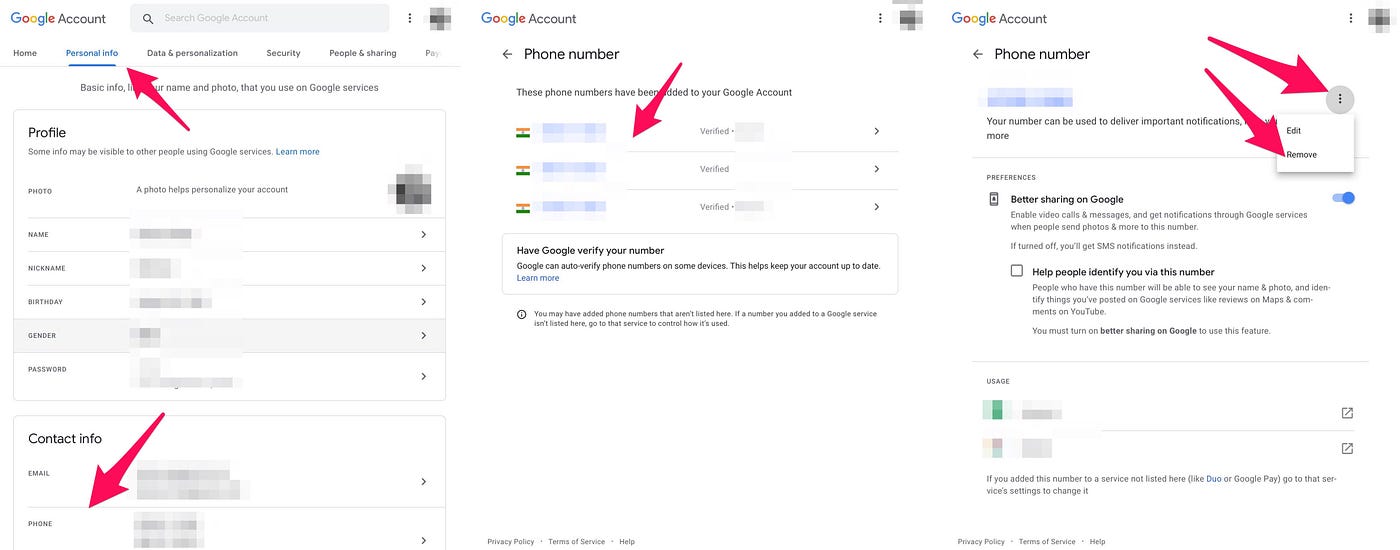Click the Search Google Account field
Screen dimensions: 1400x550
(x=260, y=18)
